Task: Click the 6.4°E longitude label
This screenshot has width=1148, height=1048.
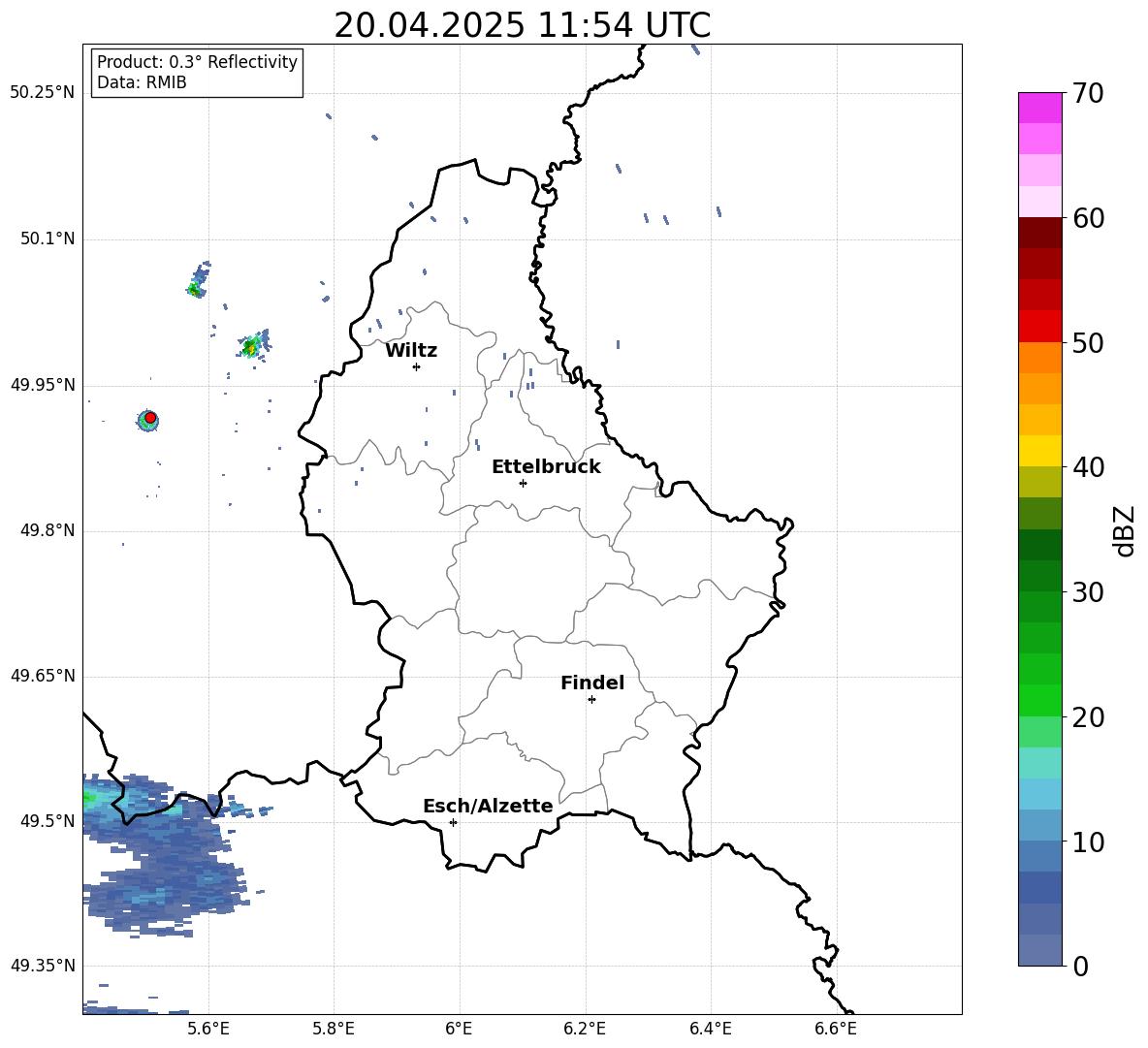Action: click(x=710, y=1029)
